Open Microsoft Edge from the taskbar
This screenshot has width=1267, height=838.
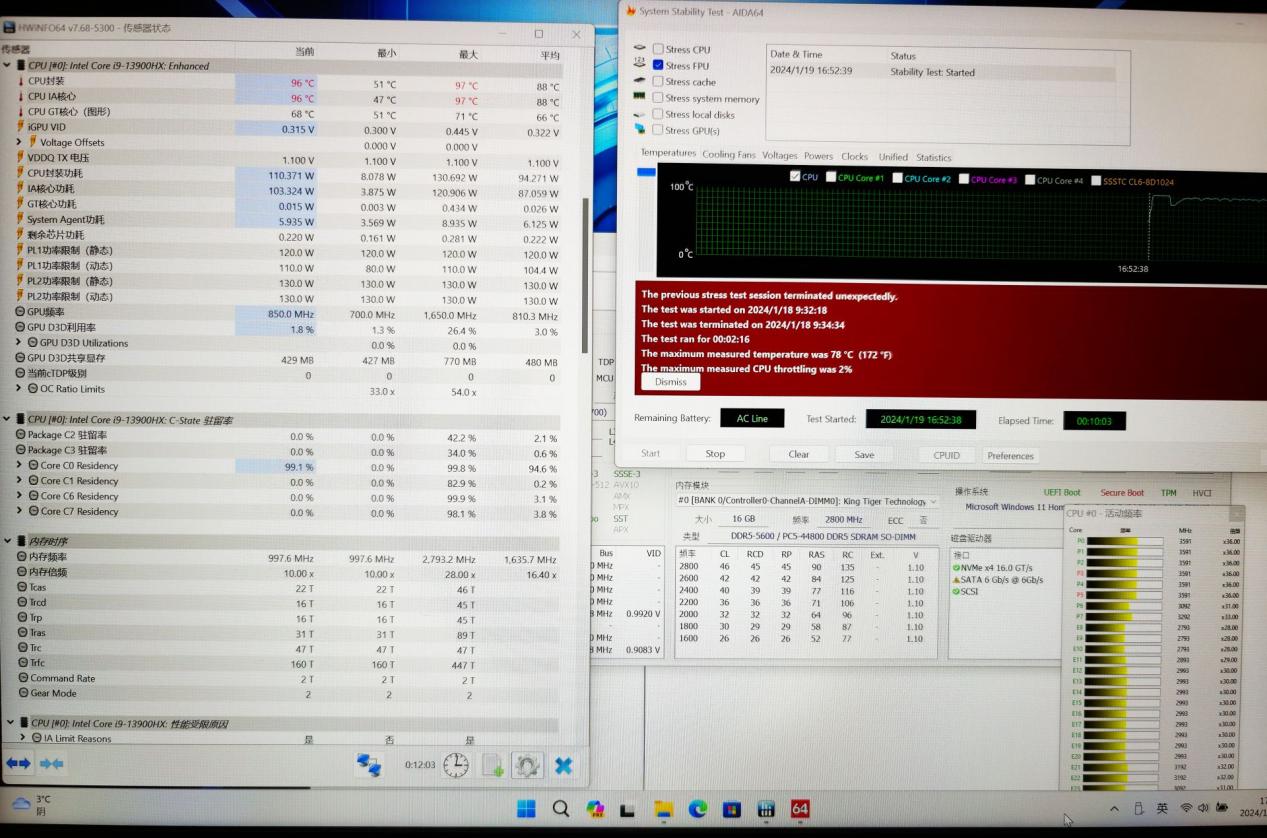[697, 808]
